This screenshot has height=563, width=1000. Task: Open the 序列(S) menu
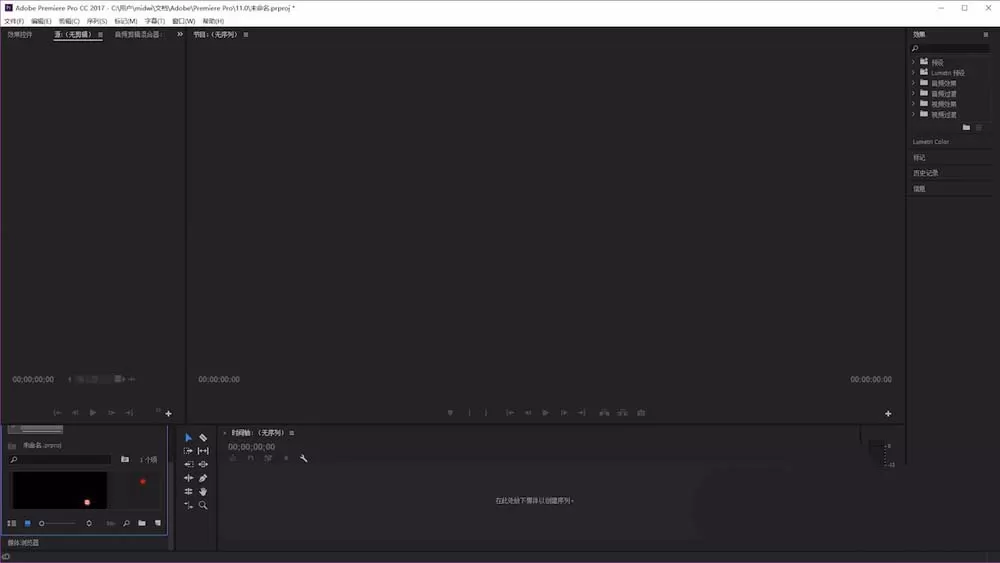(x=97, y=21)
